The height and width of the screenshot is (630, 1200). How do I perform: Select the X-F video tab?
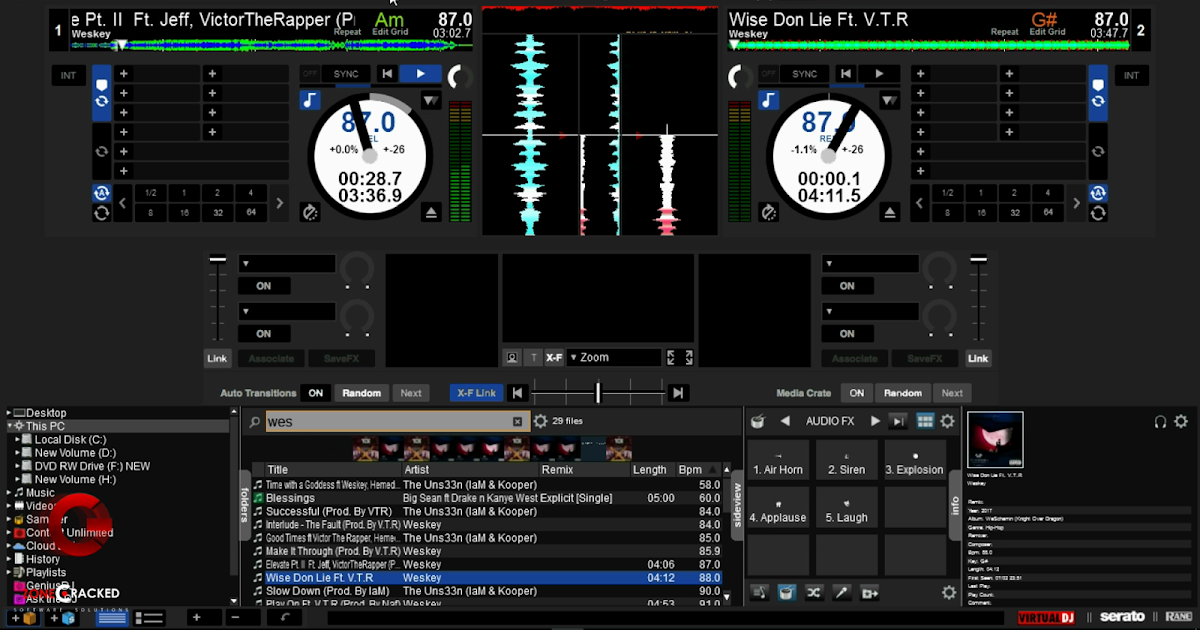[x=554, y=357]
